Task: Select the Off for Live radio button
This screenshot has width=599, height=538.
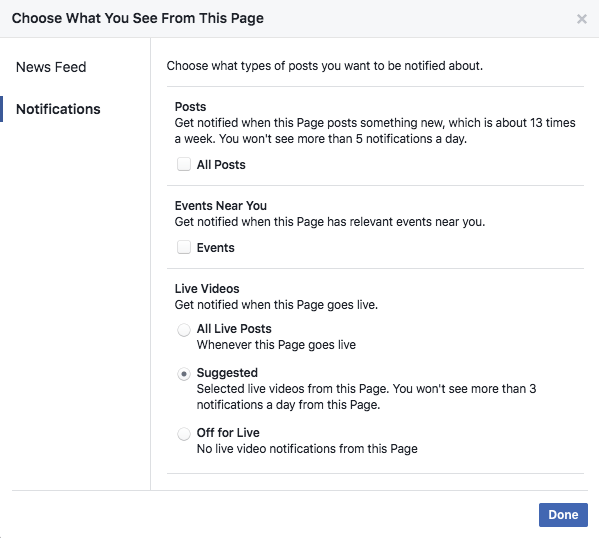Action: point(184,434)
